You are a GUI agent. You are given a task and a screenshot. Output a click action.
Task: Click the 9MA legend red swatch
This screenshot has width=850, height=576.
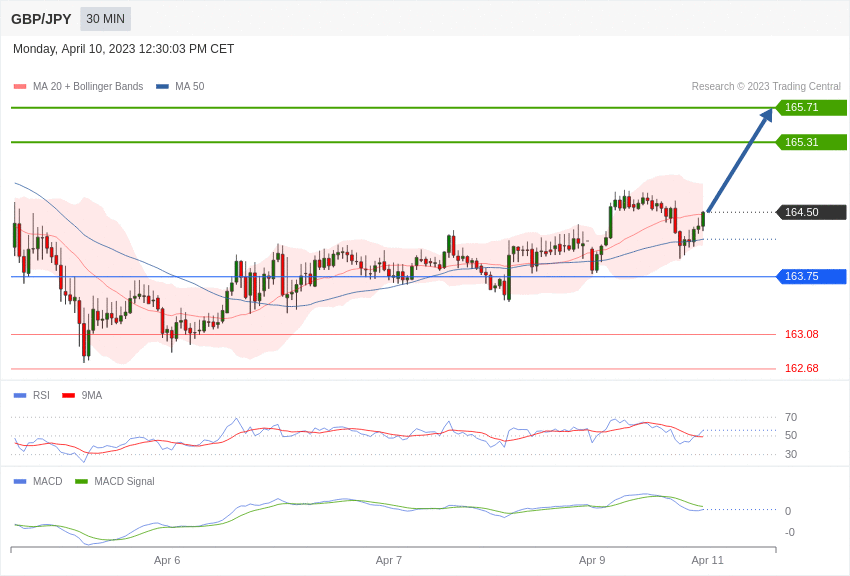click(x=68, y=396)
